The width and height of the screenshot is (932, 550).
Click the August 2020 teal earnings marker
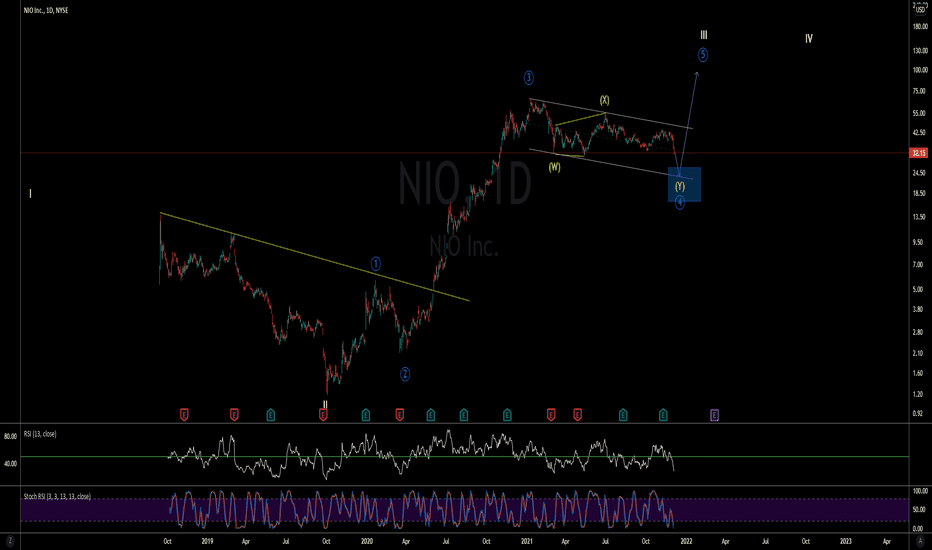pos(464,415)
